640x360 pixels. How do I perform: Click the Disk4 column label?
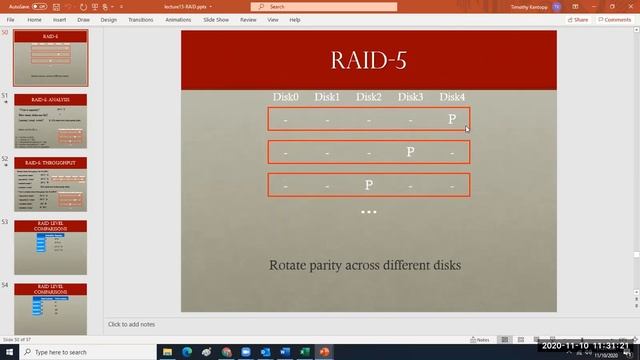point(452,97)
